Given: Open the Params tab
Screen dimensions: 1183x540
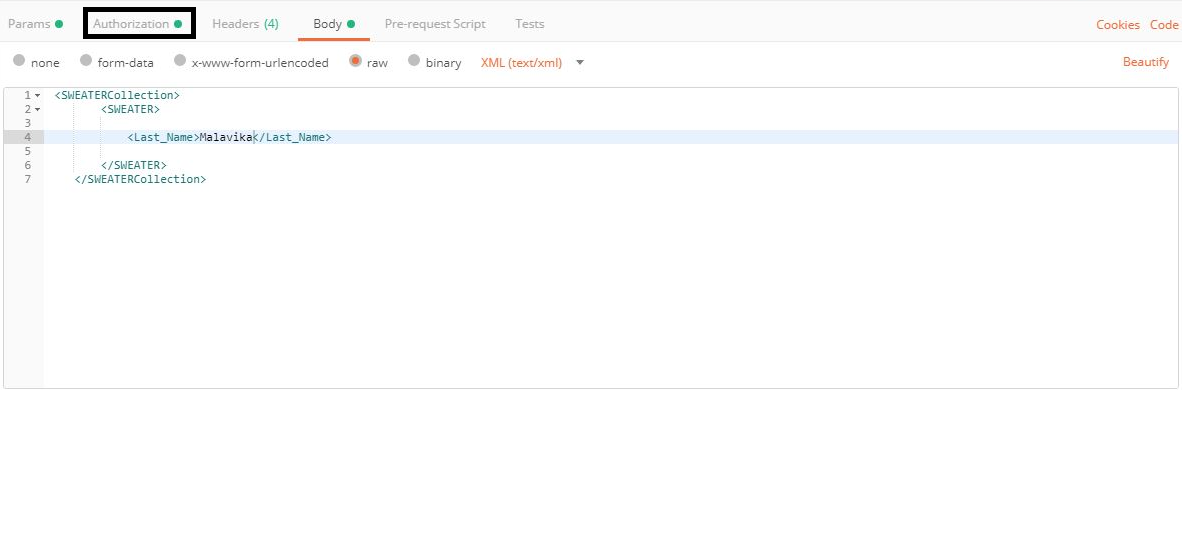Looking at the screenshot, I should point(29,23).
